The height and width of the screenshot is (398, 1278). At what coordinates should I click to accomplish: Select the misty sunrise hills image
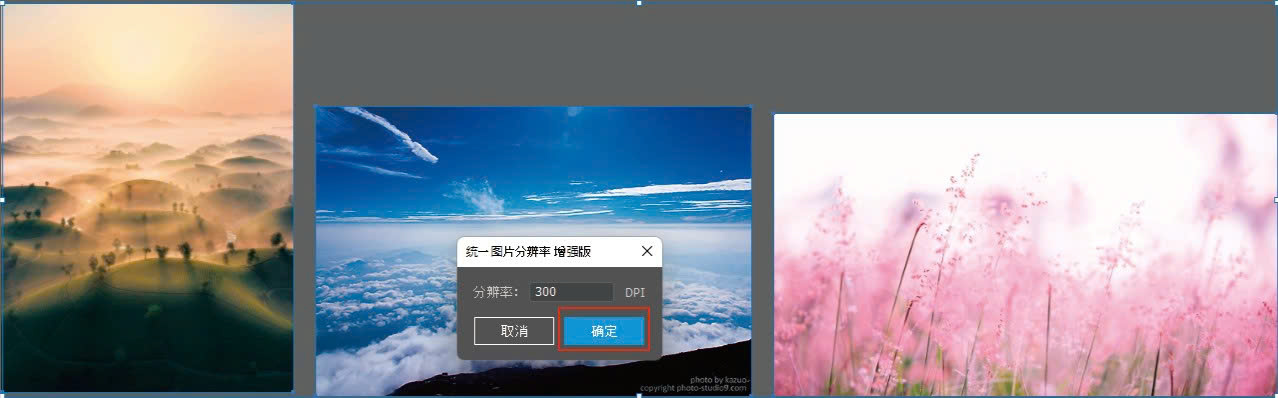[x=147, y=198]
